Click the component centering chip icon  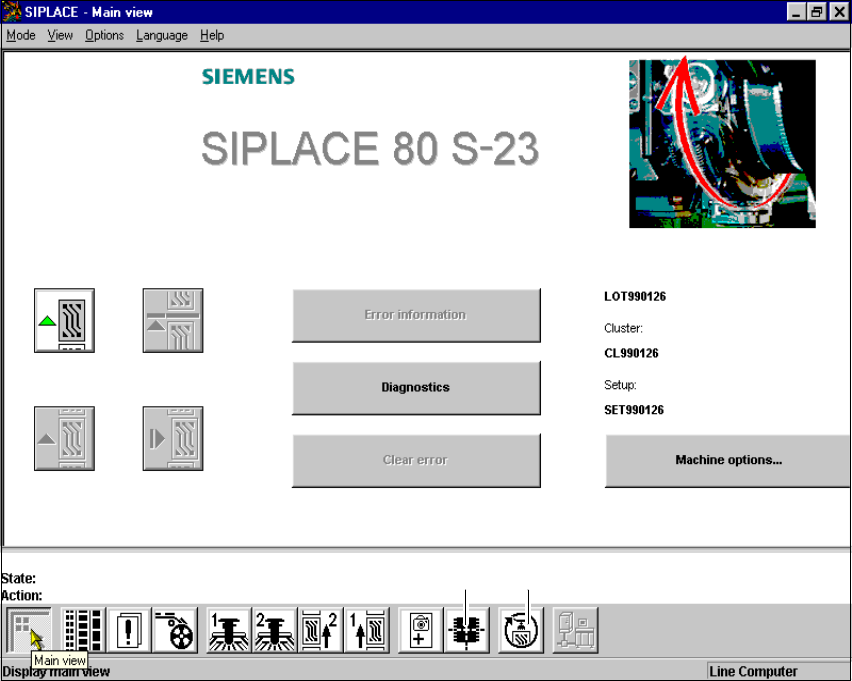tap(467, 630)
